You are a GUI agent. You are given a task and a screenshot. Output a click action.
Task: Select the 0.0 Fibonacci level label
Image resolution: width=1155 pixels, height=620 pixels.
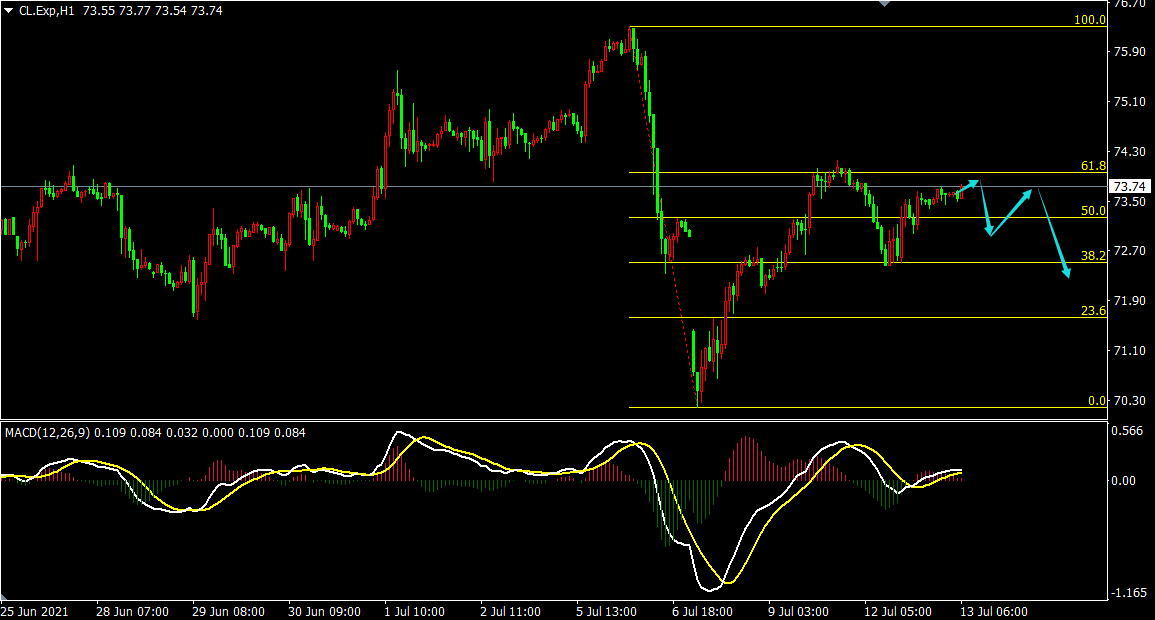point(1097,401)
